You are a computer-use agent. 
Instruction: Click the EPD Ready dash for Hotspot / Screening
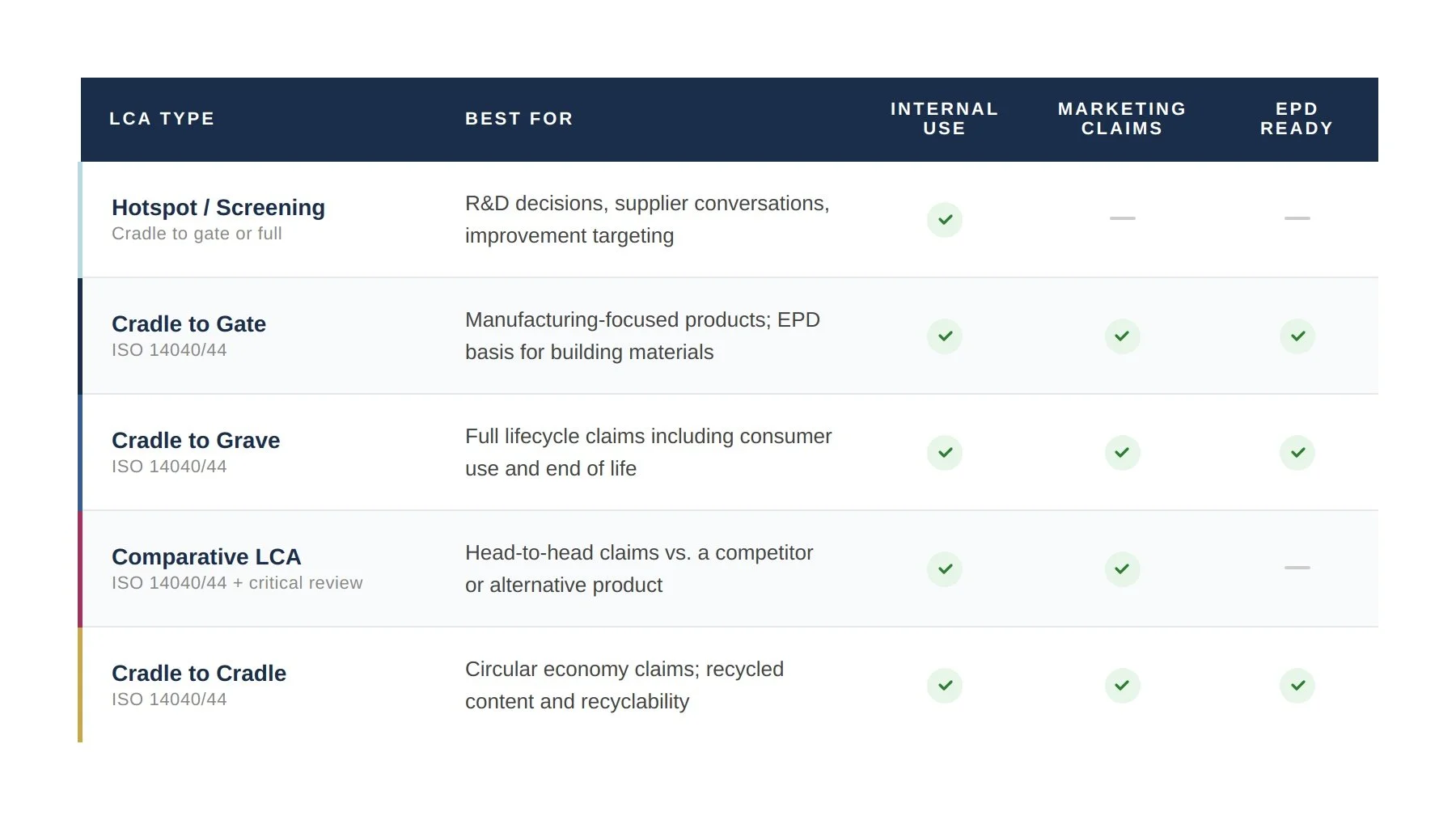pos(1297,218)
